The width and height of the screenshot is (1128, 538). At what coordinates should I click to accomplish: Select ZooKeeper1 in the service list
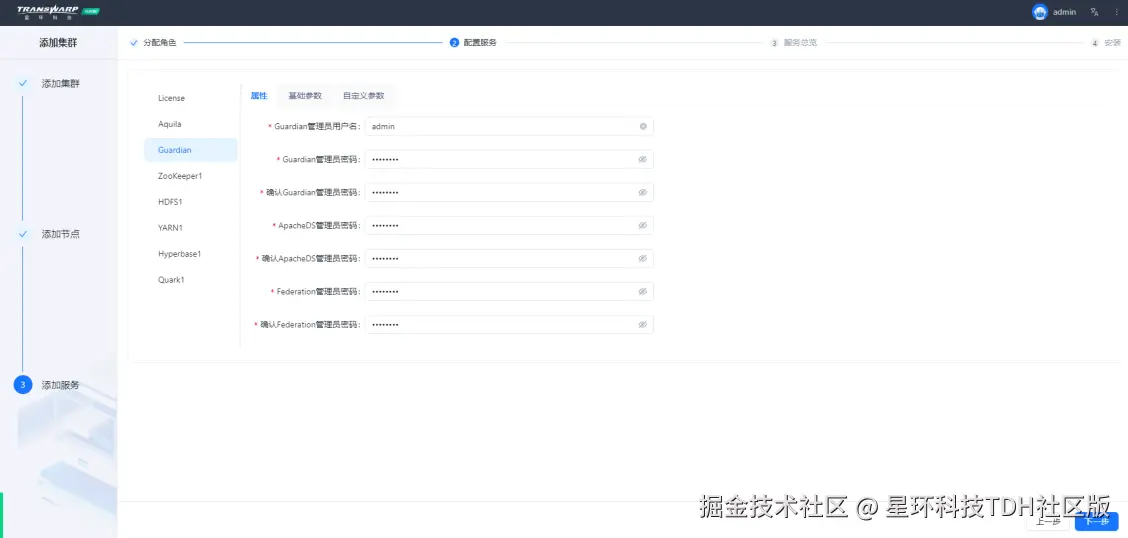191,175
